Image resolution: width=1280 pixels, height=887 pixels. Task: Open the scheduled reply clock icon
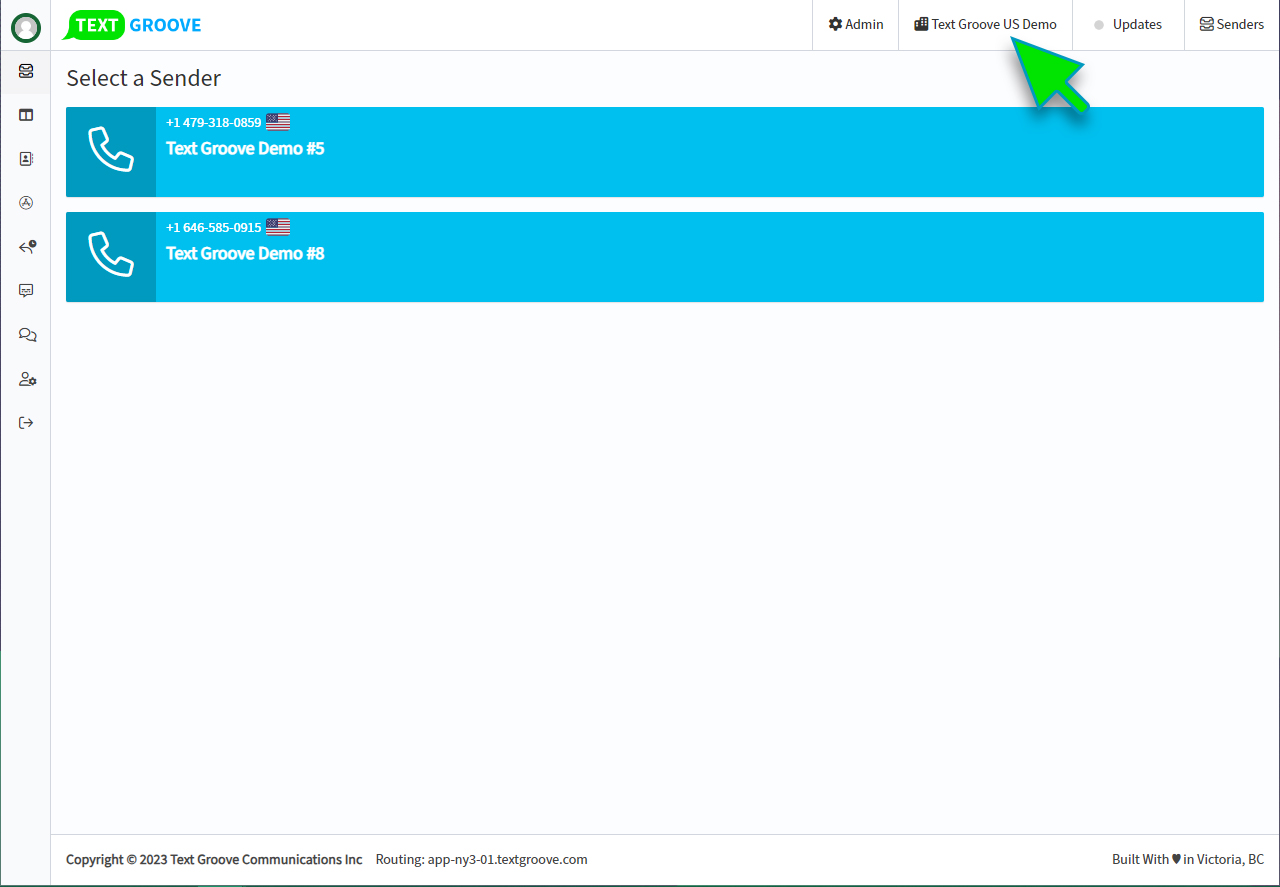tap(27, 247)
